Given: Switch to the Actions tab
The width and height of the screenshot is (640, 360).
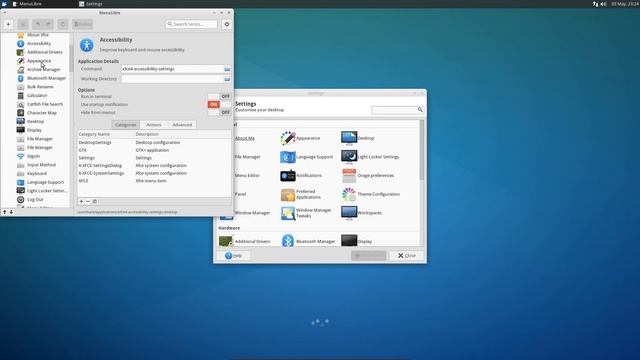Looking at the screenshot, I should coord(154,124).
